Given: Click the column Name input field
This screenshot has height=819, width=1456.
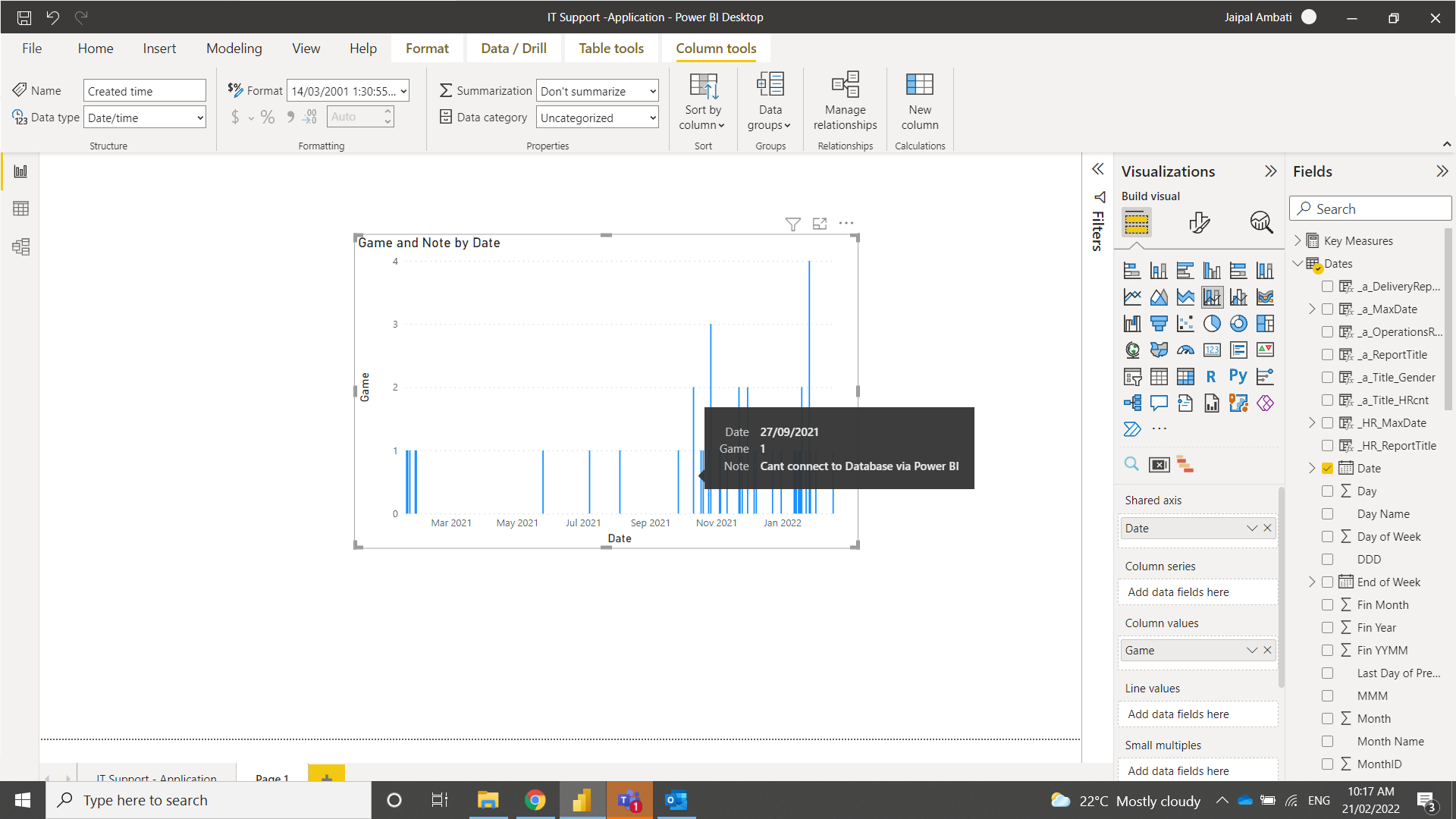Looking at the screenshot, I should (x=144, y=91).
